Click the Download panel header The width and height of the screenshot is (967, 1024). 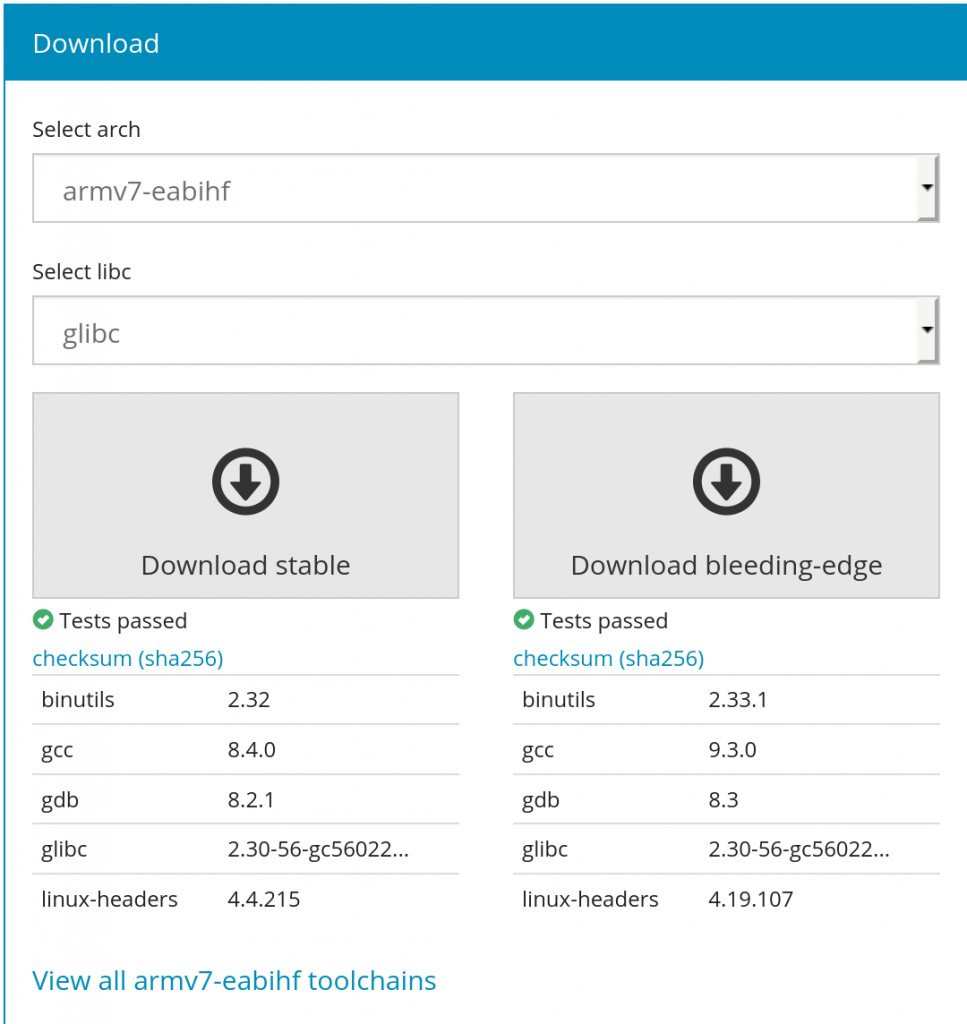point(486,43)
